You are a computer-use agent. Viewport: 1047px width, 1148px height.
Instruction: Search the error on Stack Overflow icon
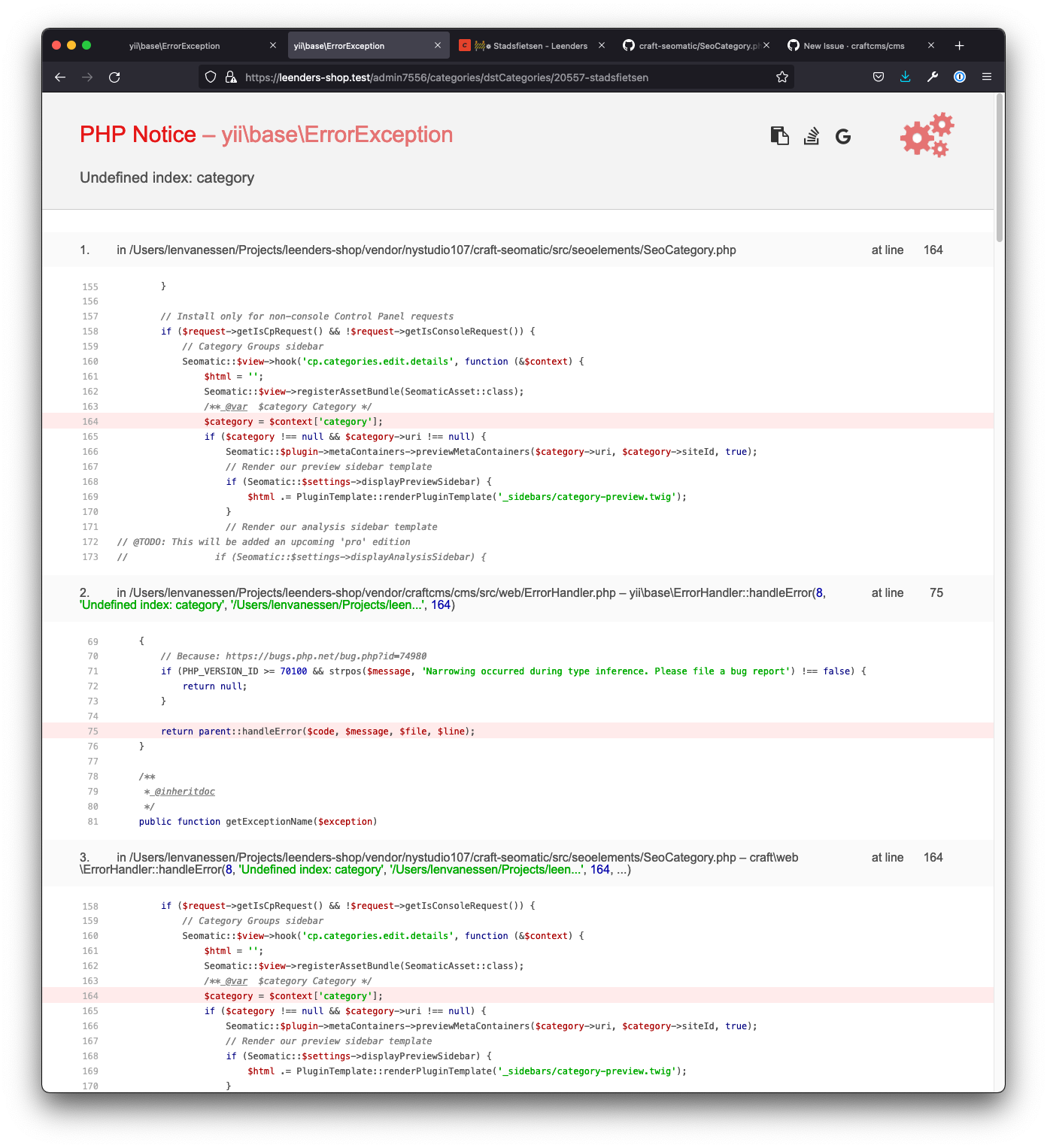point(812,136)
